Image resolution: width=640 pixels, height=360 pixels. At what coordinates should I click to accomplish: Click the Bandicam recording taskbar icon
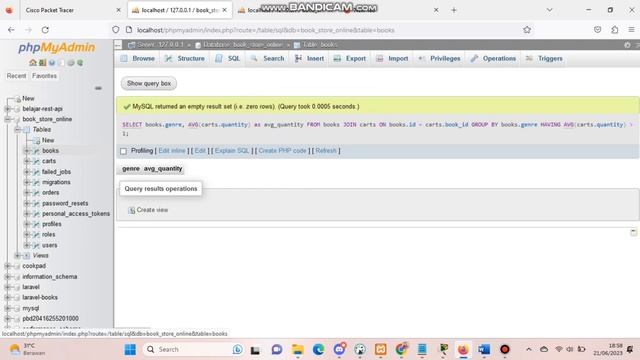(505, 349)
